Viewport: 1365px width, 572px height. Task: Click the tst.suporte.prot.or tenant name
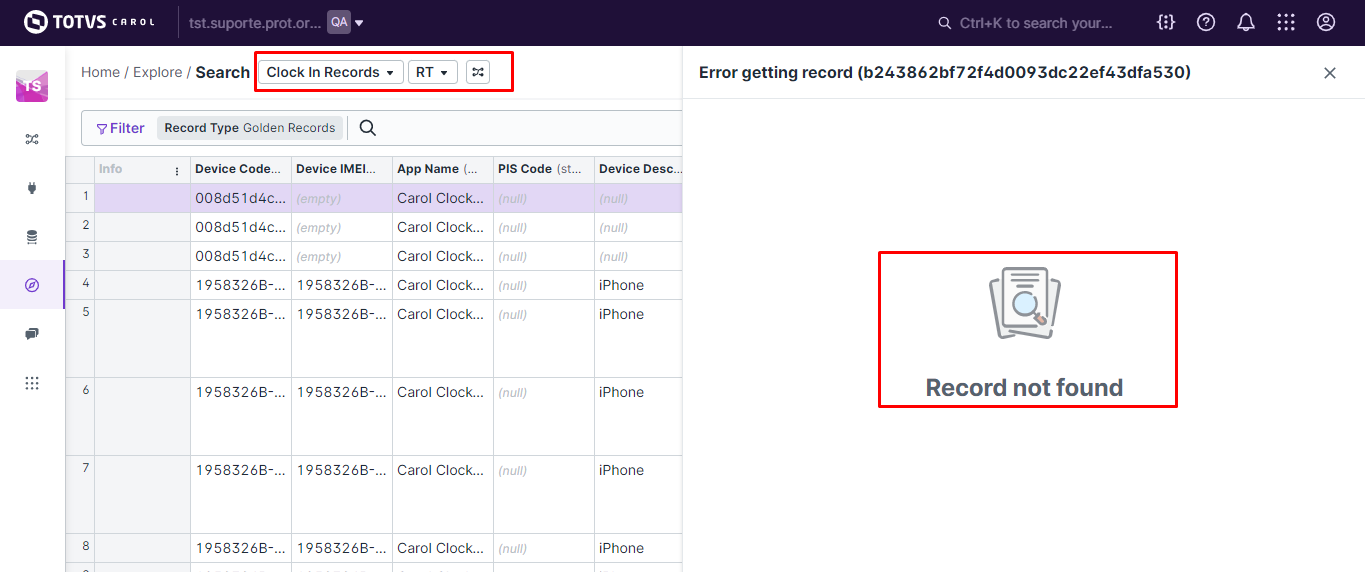tap(255, 23)
